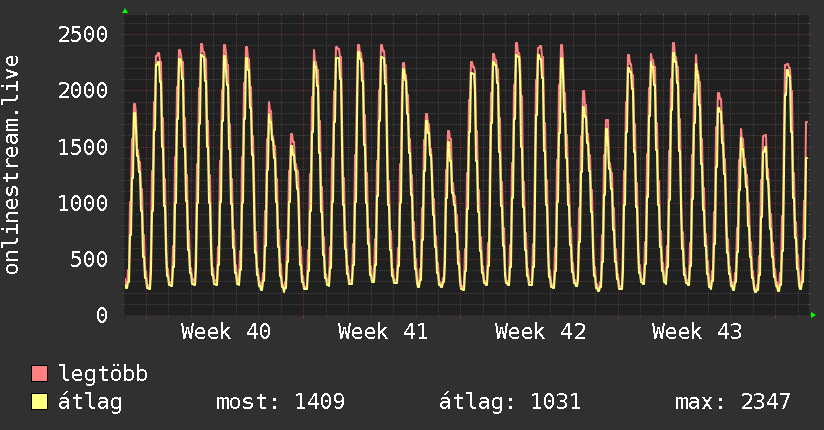The image size is (824, 430).
Task: Click the 'most: 1409' value
Action: [281, 402]
